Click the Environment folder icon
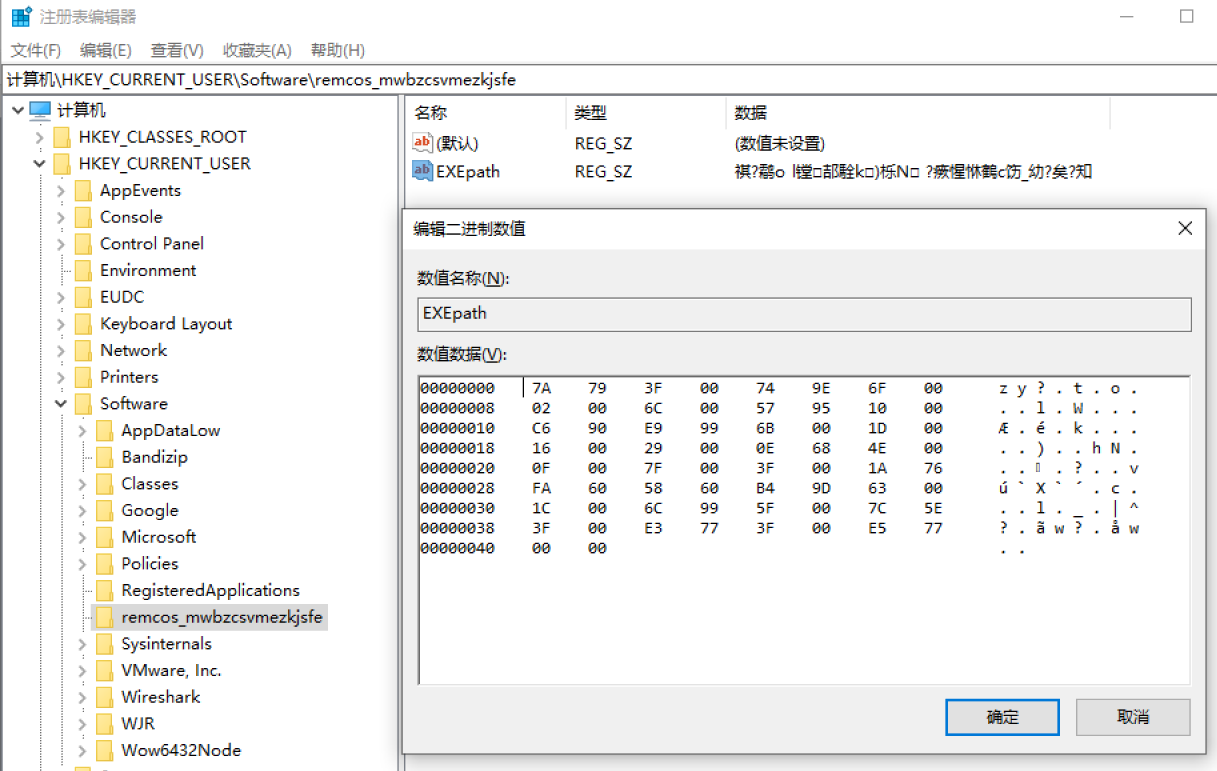 coord(84,271)
